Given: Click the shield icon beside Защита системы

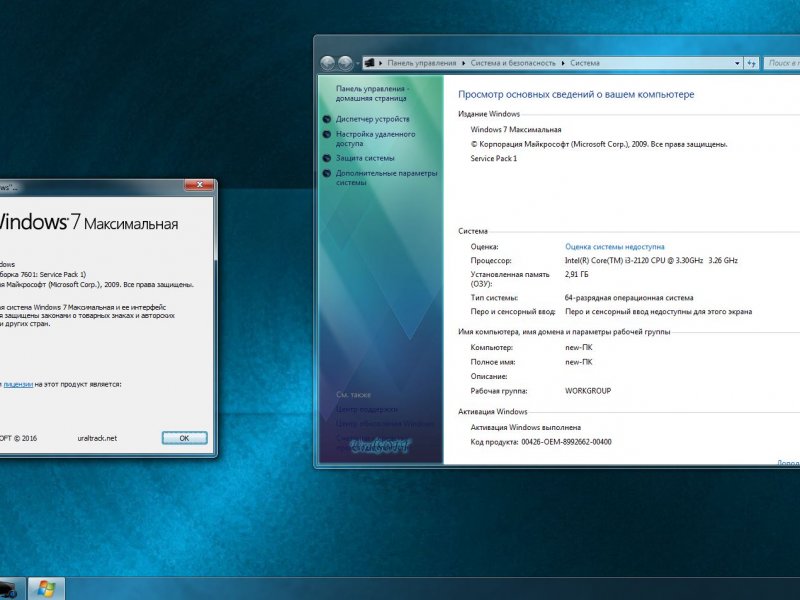Looking at the screenshot, I should point(327,158).
